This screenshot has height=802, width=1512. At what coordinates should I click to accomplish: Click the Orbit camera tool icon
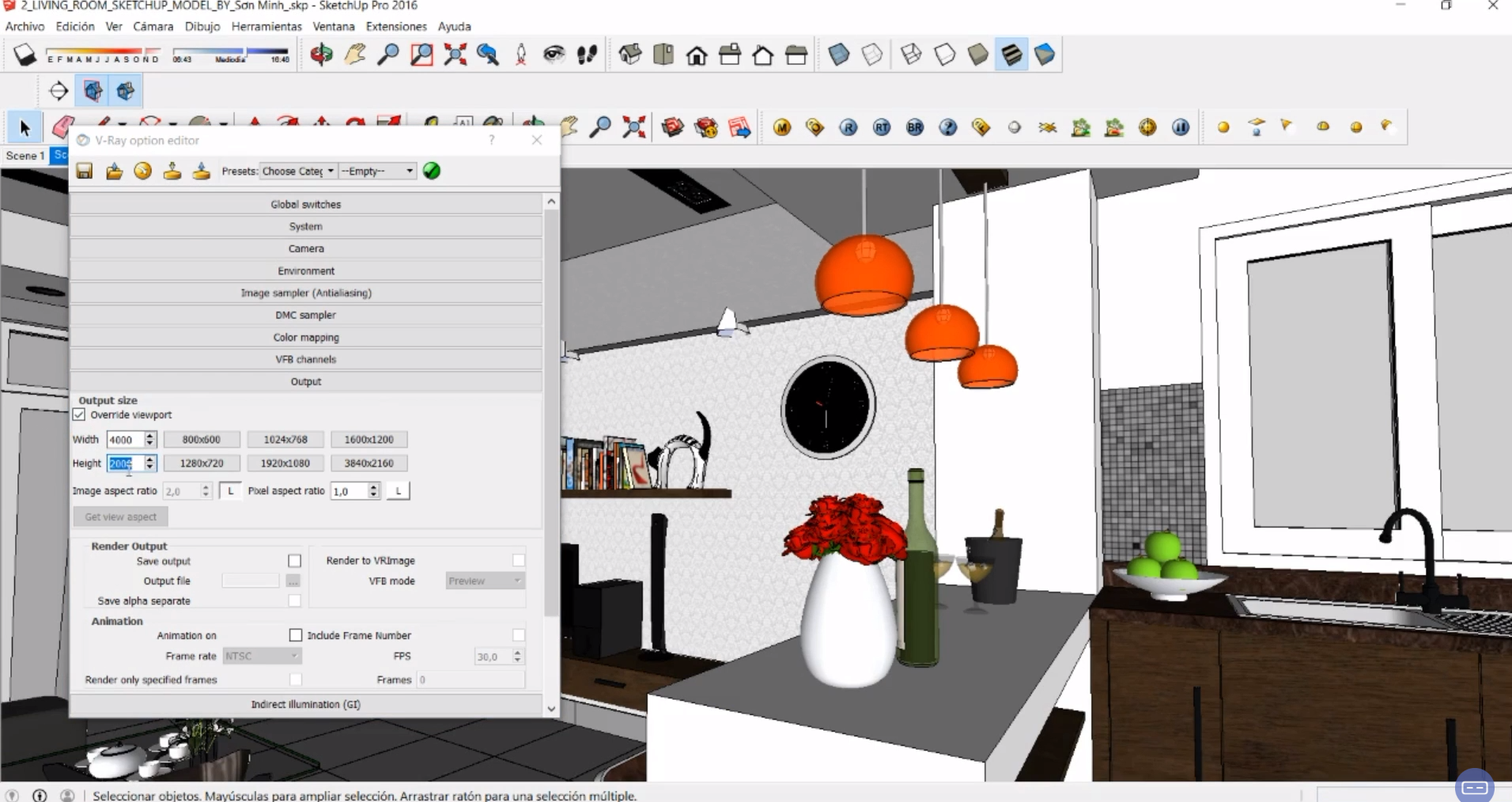tap(321, 55)
